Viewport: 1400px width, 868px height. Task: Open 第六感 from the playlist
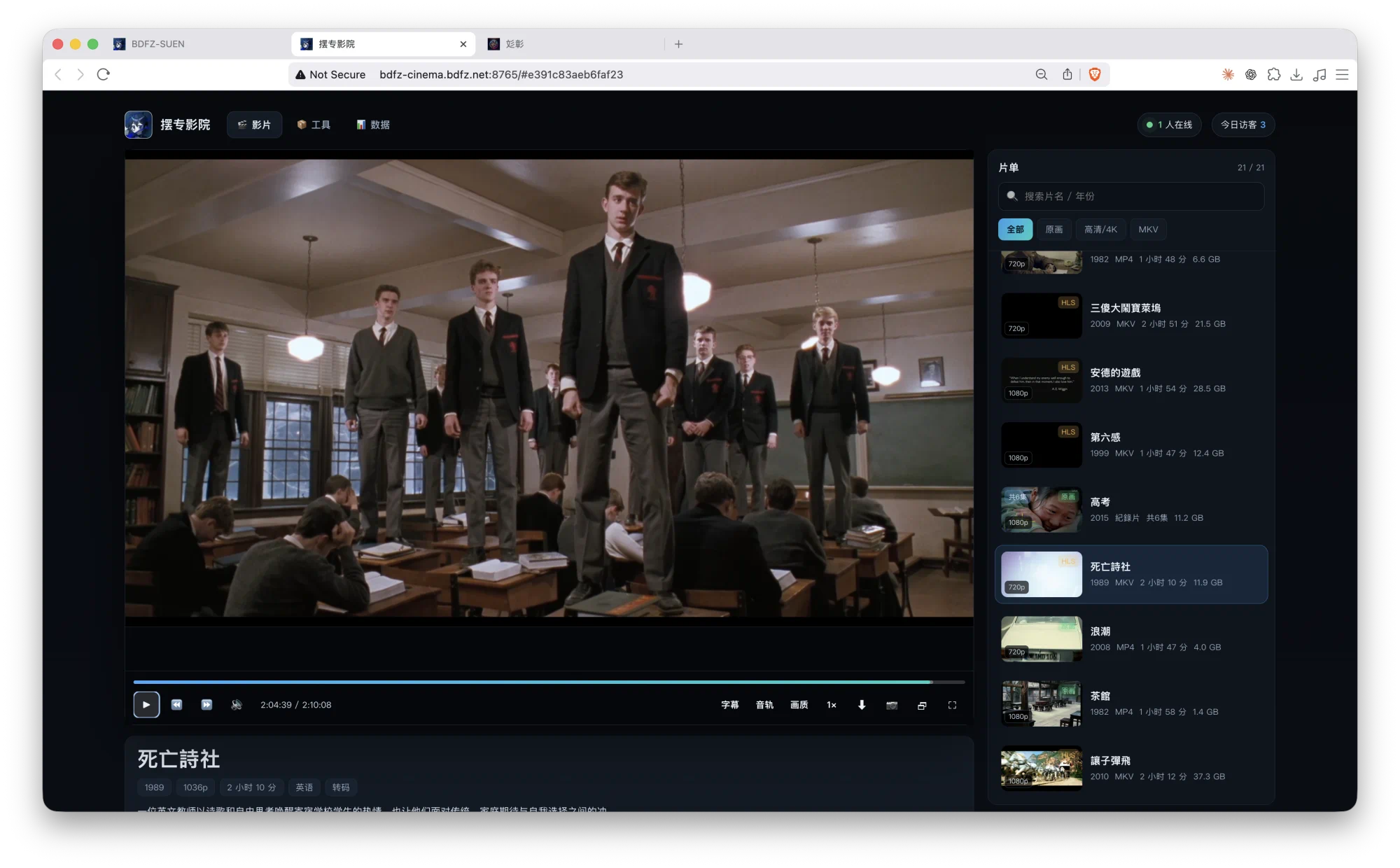coord(1131,445)
